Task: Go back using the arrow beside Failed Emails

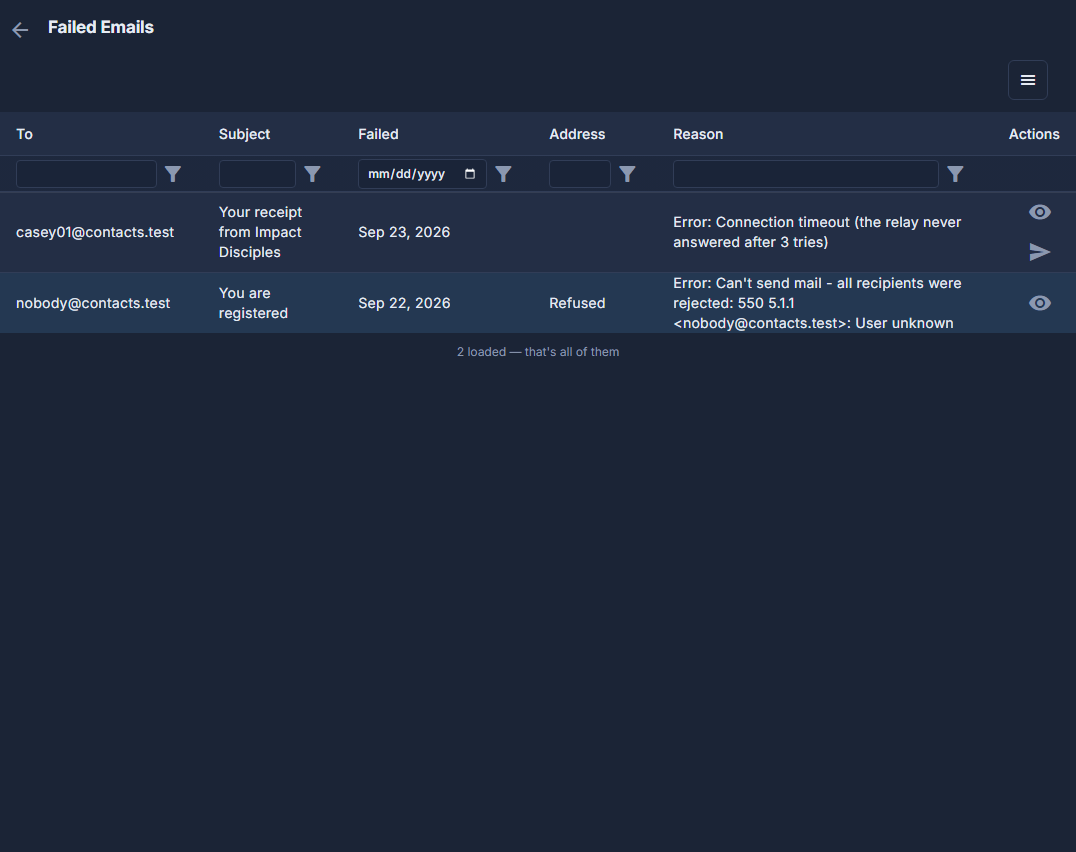Action: point(20,29)
